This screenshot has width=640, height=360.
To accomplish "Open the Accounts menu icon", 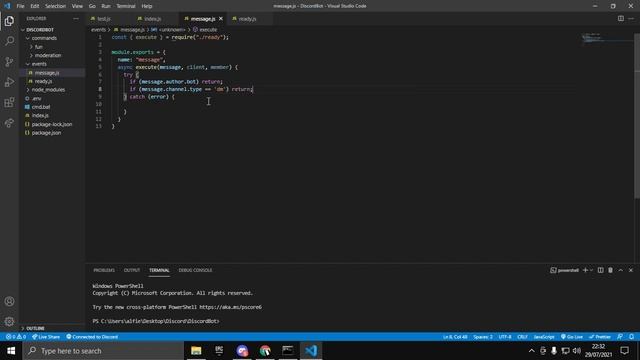I will [9, 301].
